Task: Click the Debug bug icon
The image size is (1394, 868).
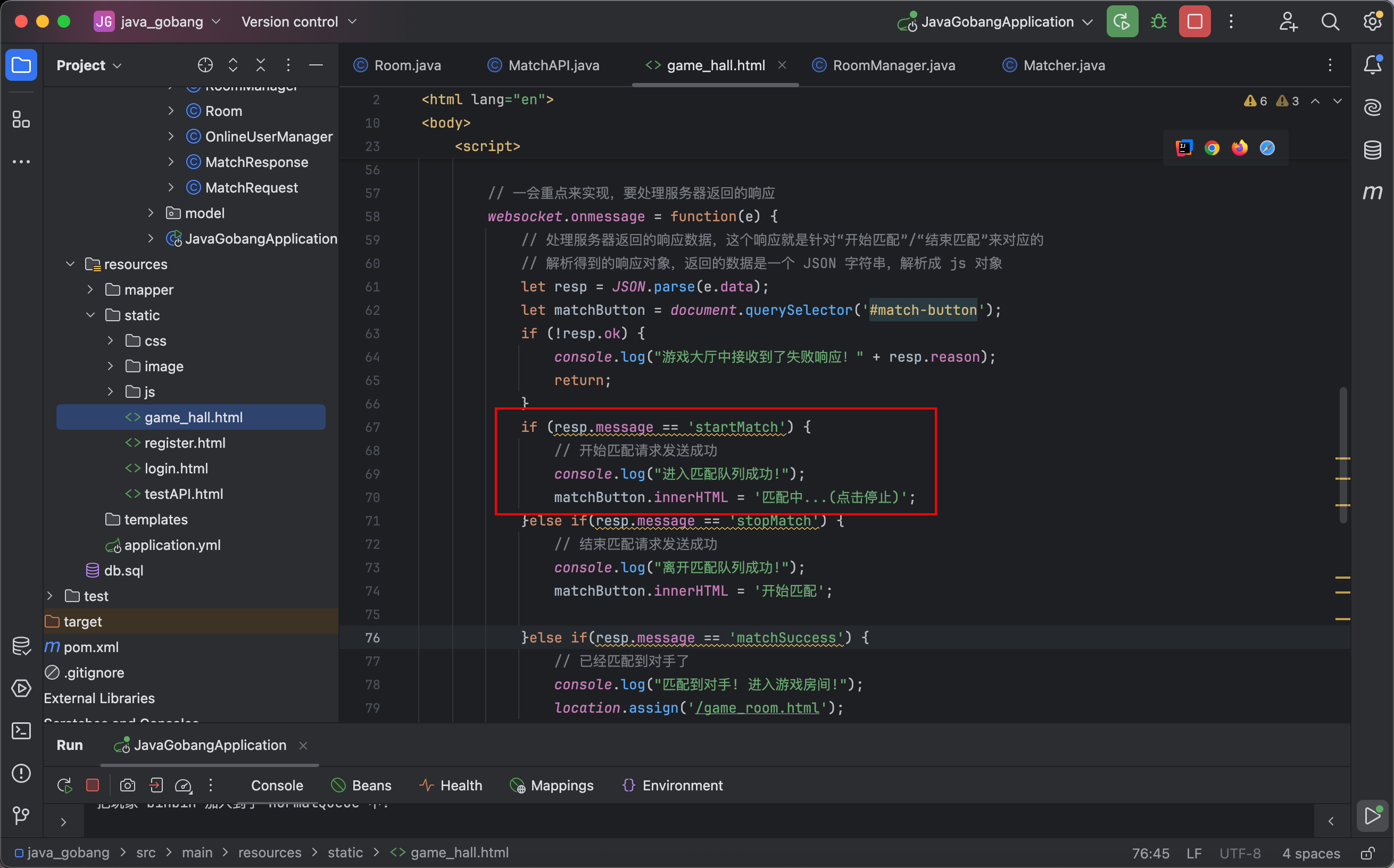Action: tap(1159, 22)
